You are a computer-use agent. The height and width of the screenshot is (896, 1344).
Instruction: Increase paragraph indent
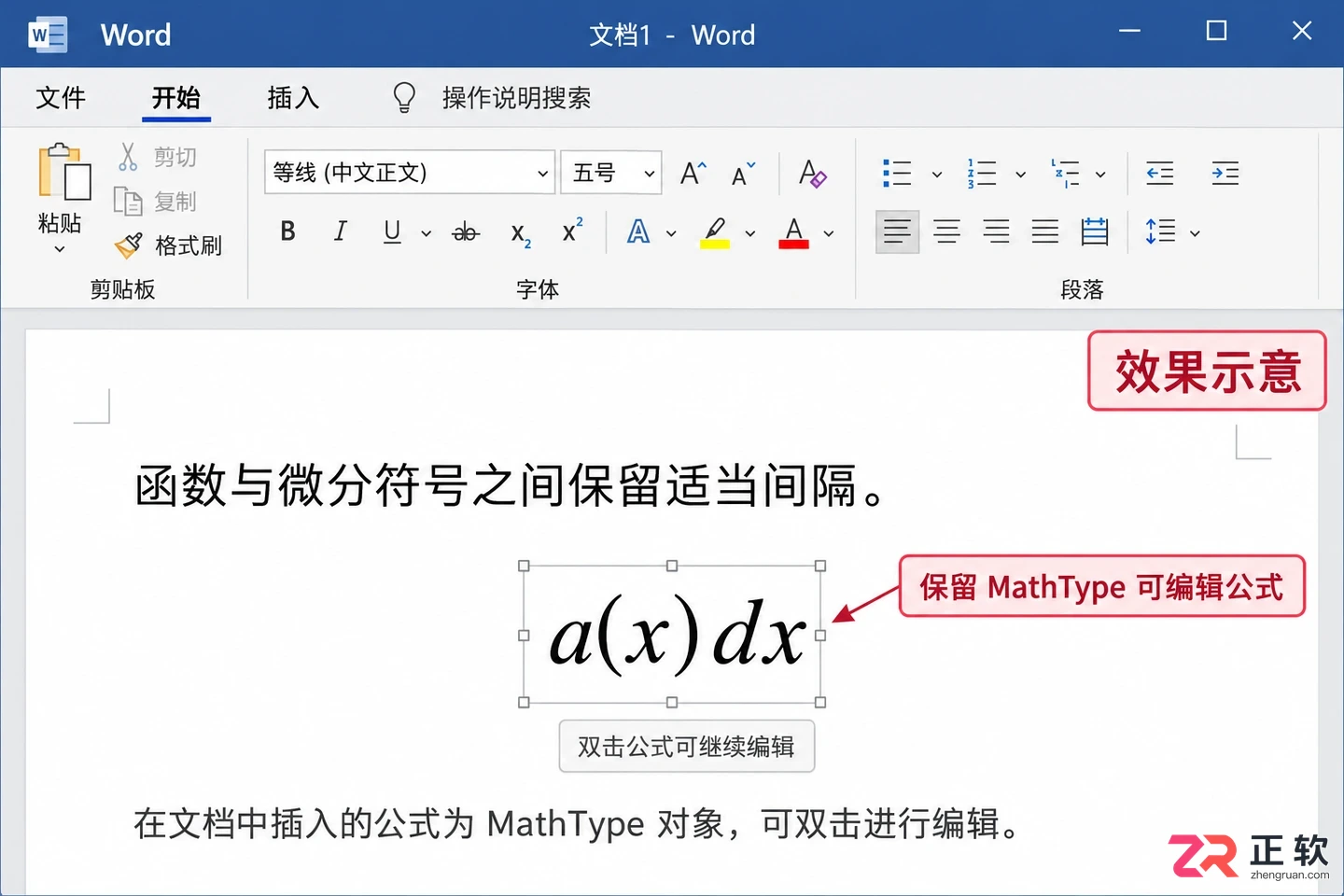click(x=1225, y=174)
